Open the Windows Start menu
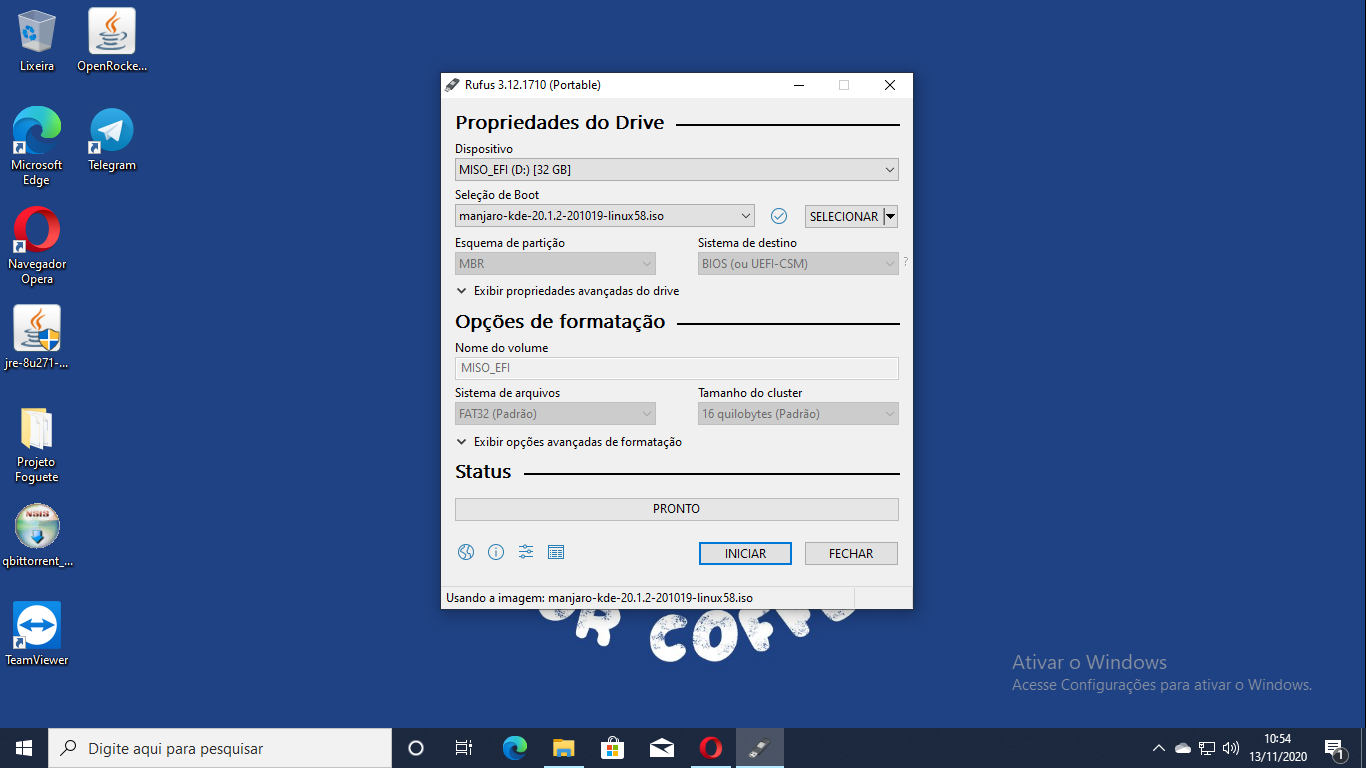Image resolution: width=1366 pixels, height=768 pixels. (x=24, y=748)
